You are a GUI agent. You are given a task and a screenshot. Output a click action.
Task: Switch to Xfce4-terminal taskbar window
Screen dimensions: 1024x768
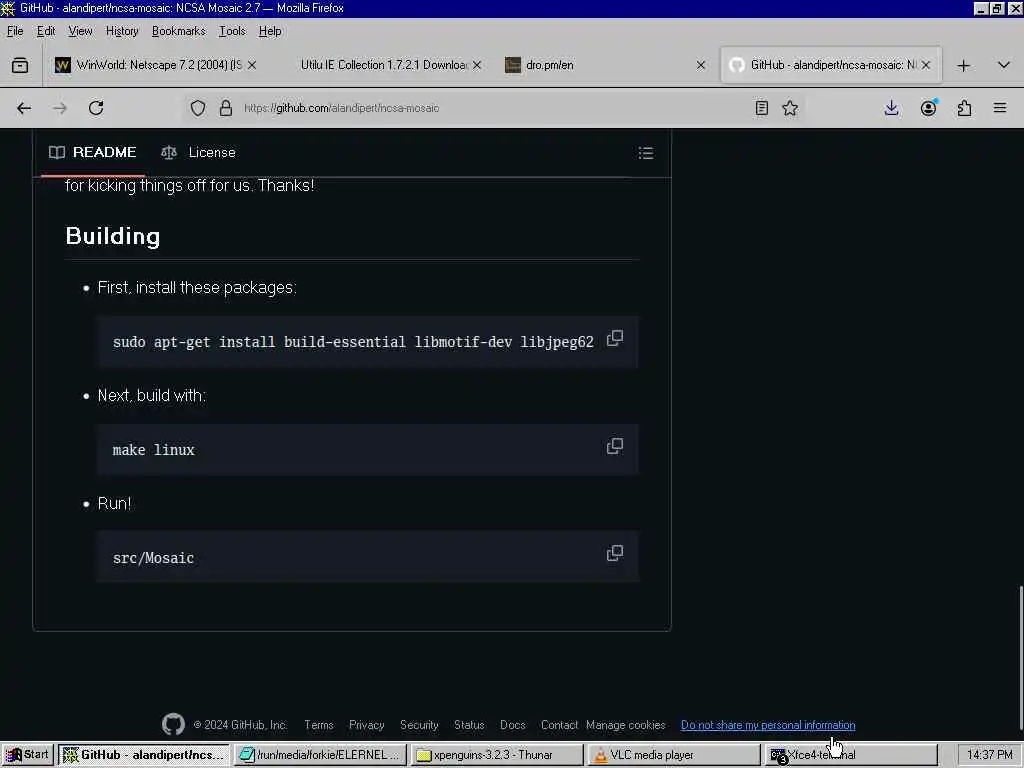pyautogui.click(x=851, y=755)
